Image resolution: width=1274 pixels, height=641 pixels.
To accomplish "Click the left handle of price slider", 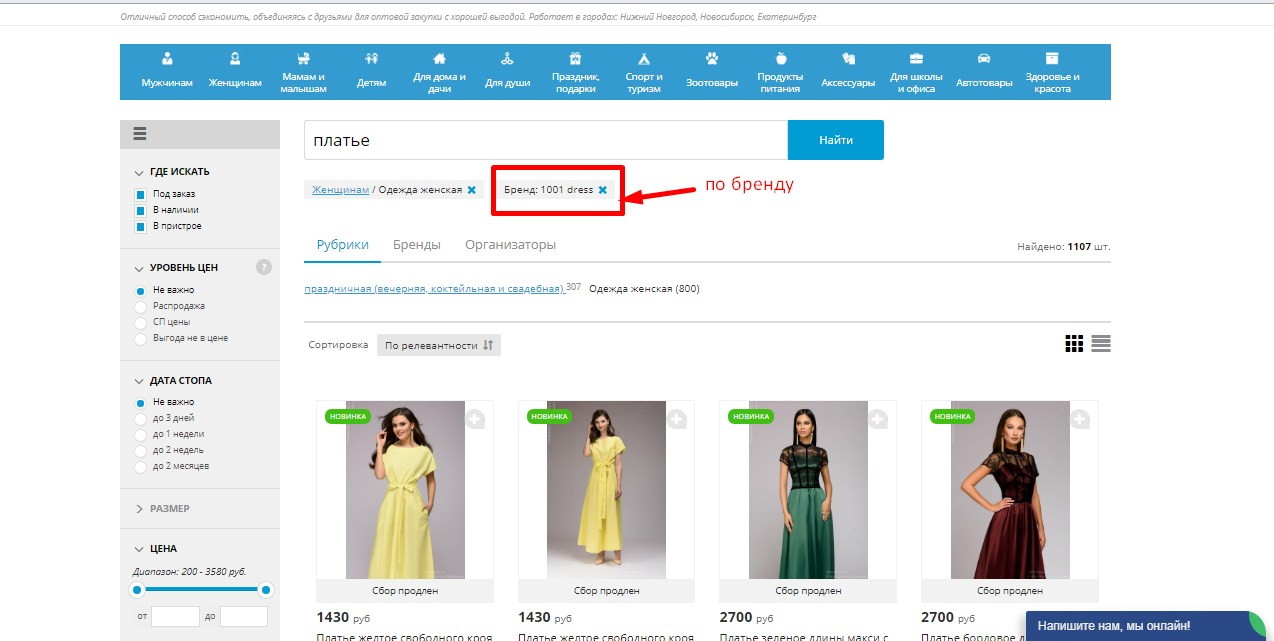I will pyautogui.click(x=138, y=590).
